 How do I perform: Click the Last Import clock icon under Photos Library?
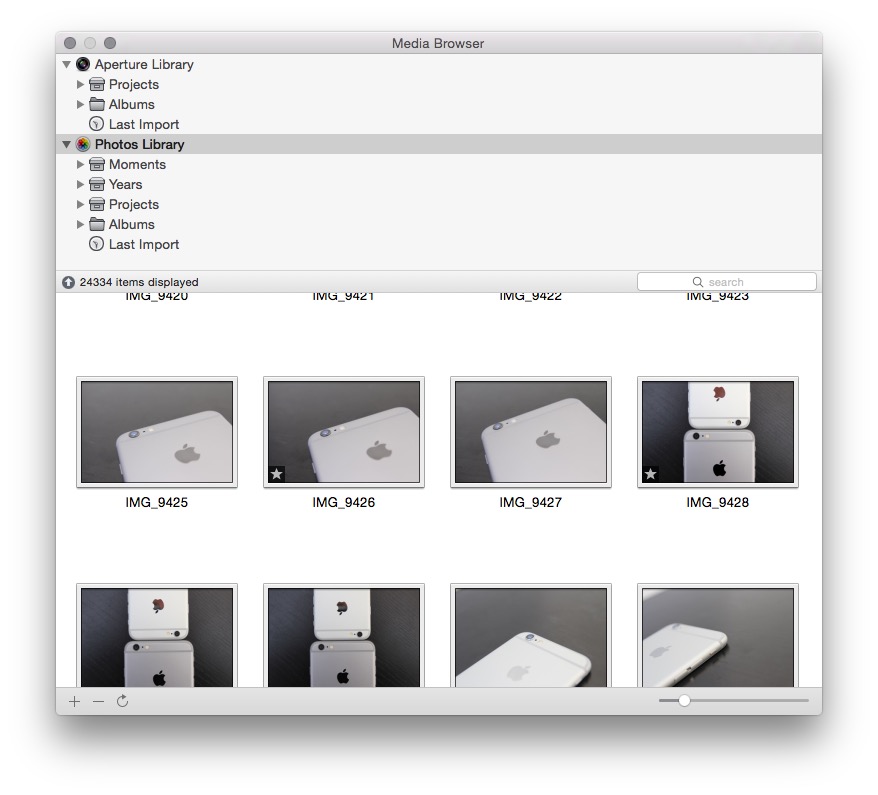[x=96, y=244]
